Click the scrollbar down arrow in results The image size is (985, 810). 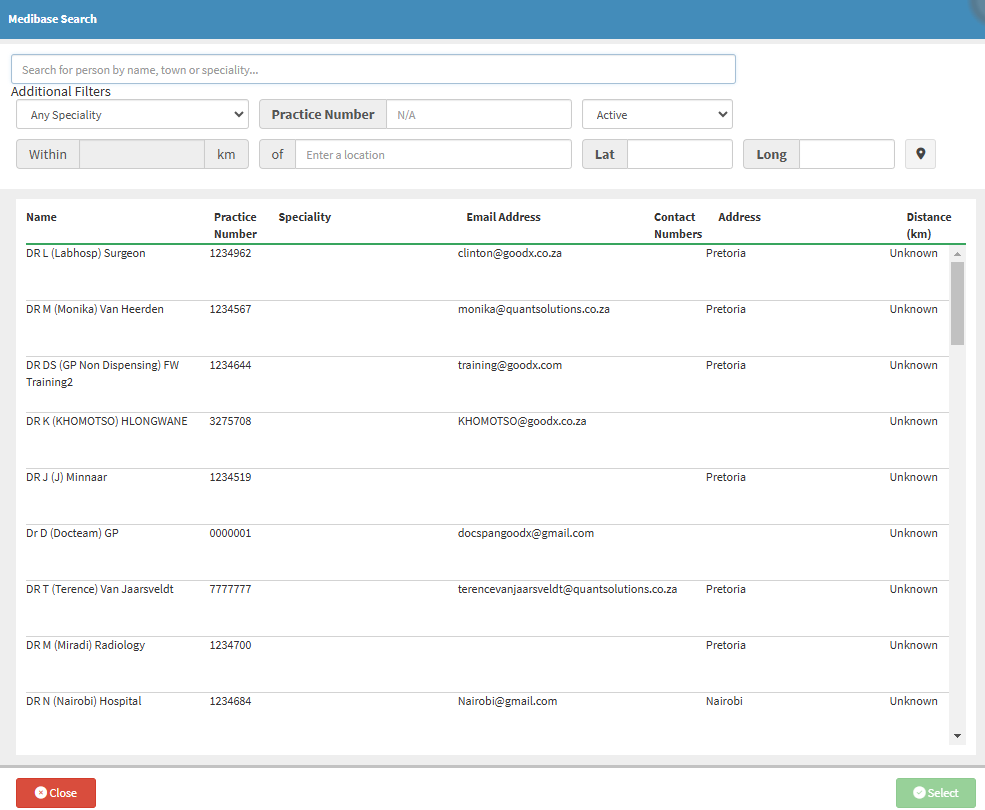pyautogui.click(x=957, y=736)
